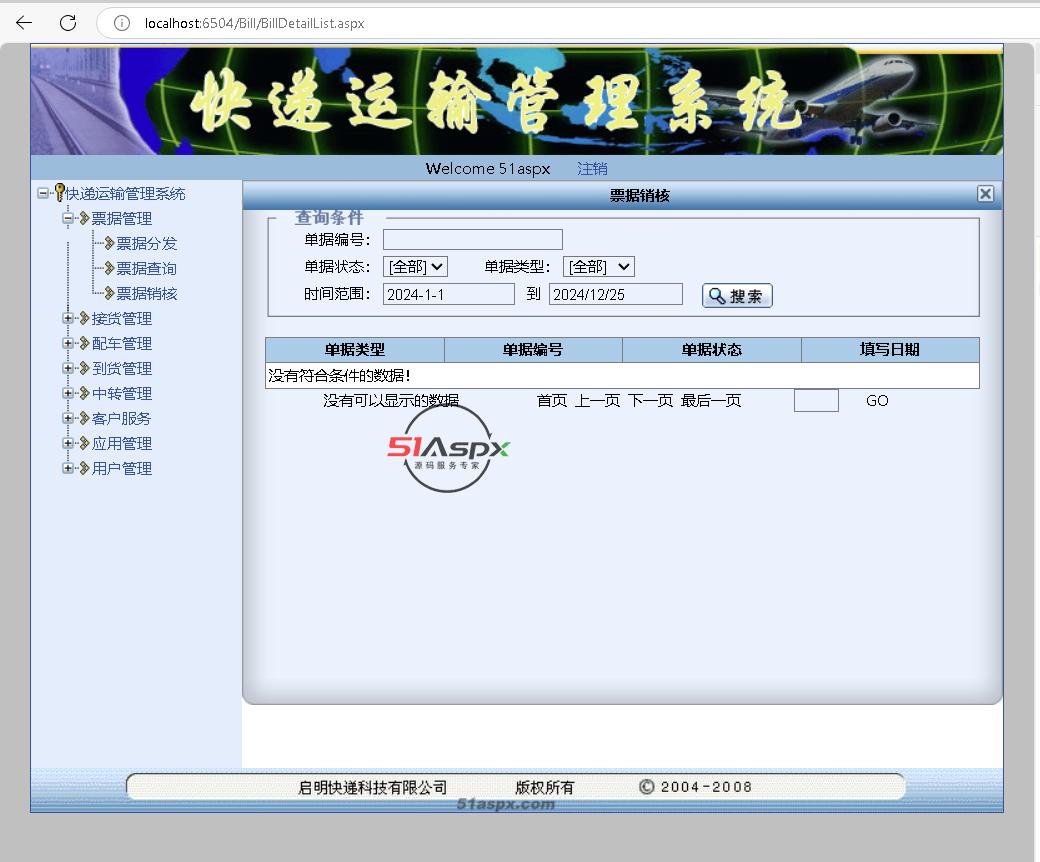Click the 单据编号 column header
Viewport: 1040px width, 862px height.
(533, 349)
